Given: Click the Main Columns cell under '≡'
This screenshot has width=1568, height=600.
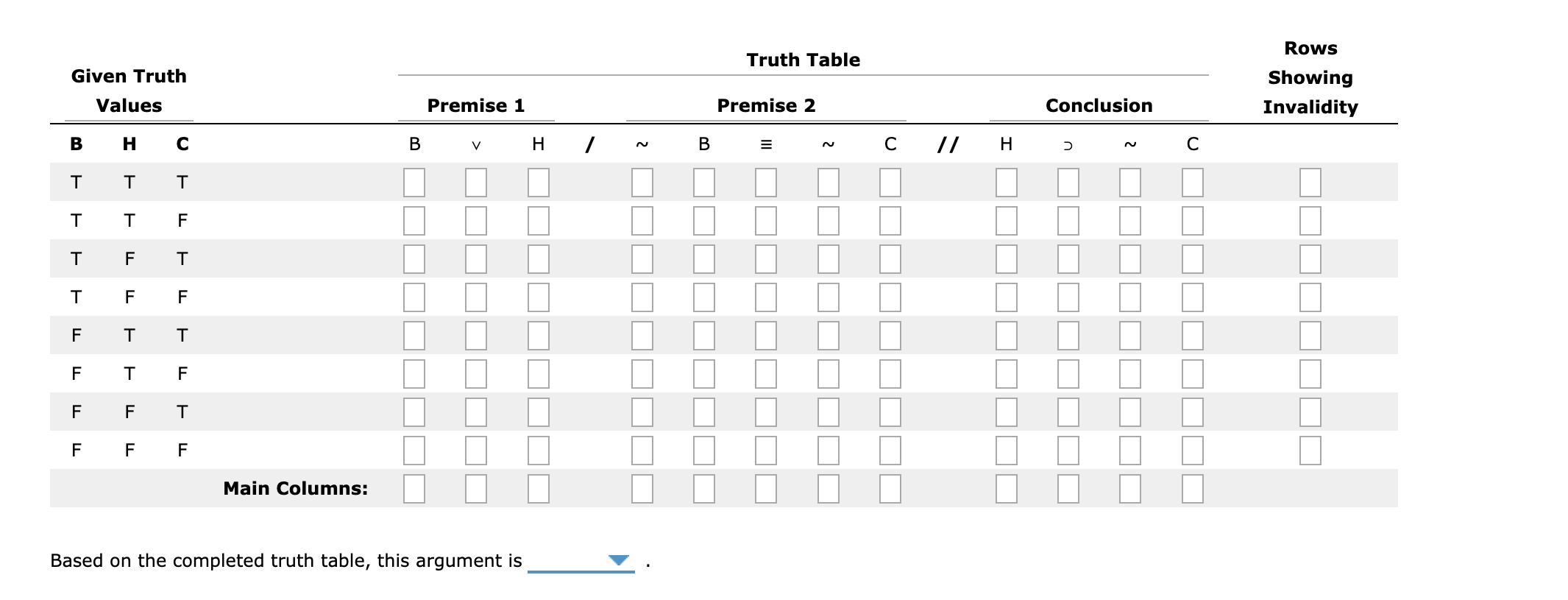Looking at the screenshot, I should [765, 487].
